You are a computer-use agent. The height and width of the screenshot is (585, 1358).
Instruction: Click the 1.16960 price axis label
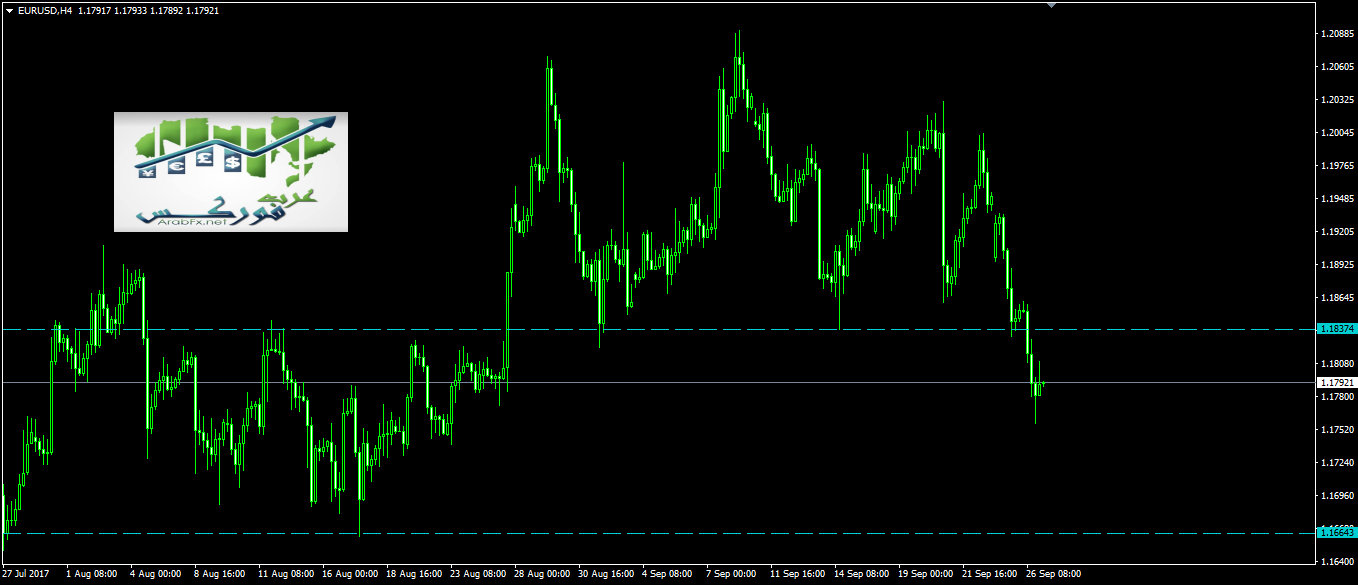pyautogui.click(x=1337, y=496)
